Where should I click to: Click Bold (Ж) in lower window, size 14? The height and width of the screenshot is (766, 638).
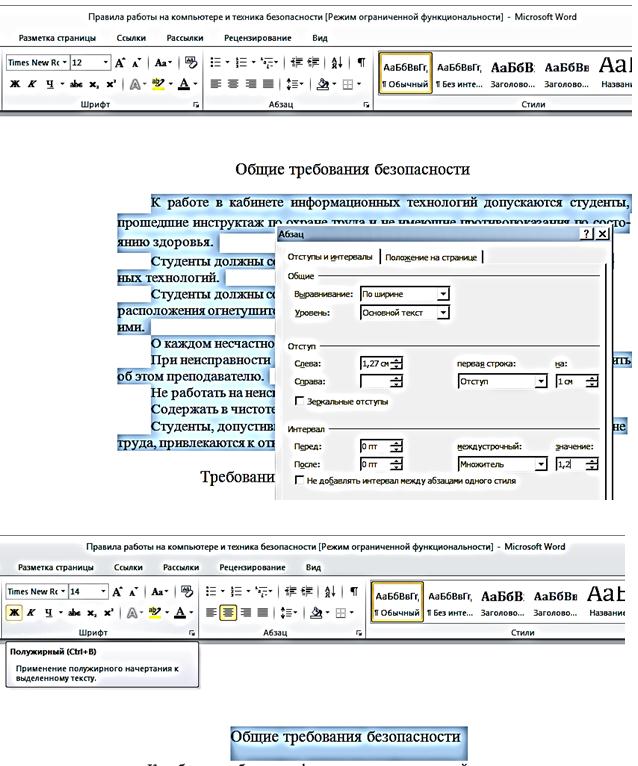tap(14, 612)
